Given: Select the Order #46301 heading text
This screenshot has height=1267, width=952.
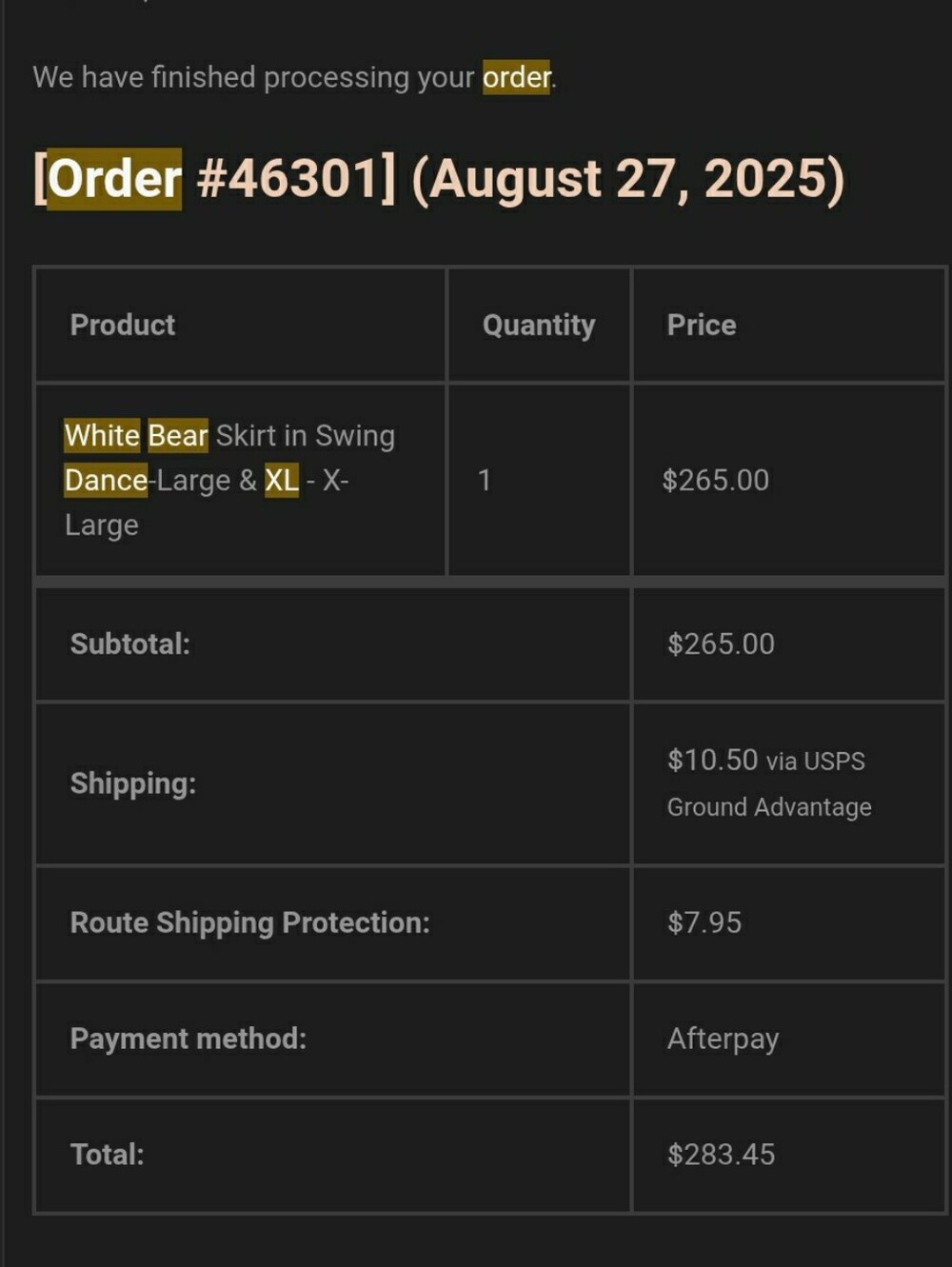Looking at the screenshot, I should (214, 178).
